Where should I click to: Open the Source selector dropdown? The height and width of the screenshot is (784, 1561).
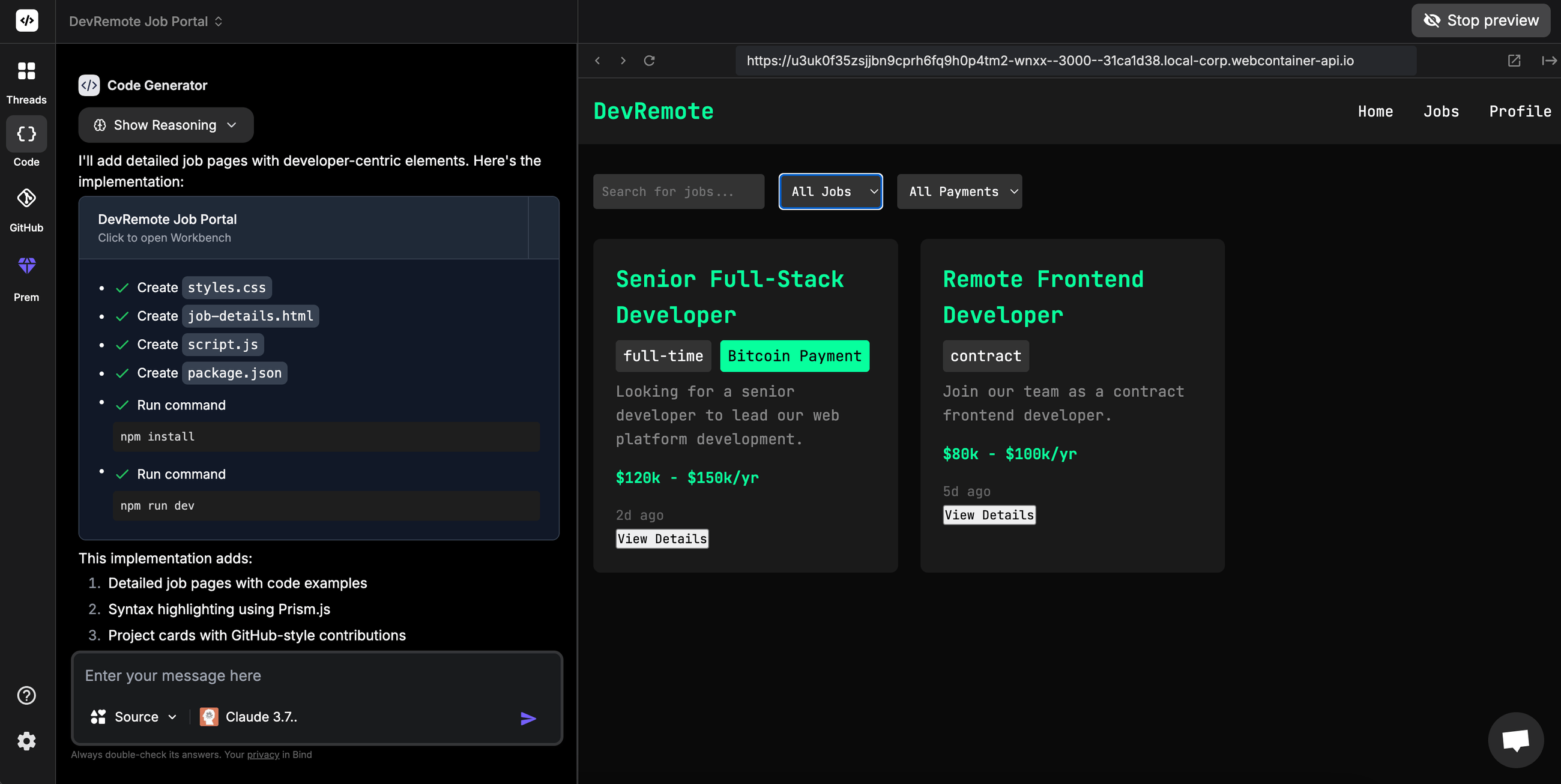click(134, 717)
